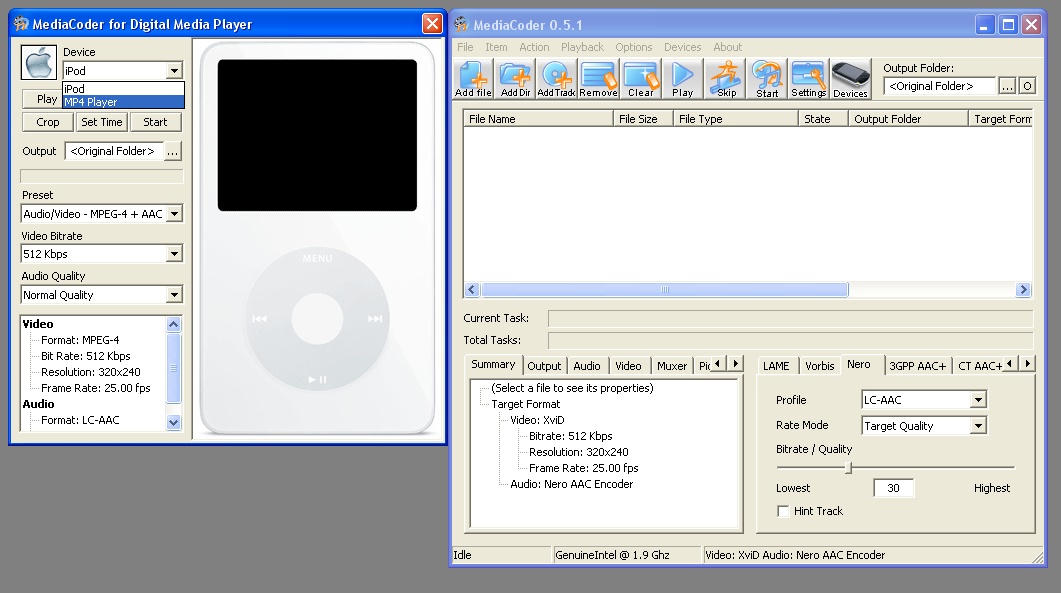Click the Play toolbar icon in MediaCoder

682,79
